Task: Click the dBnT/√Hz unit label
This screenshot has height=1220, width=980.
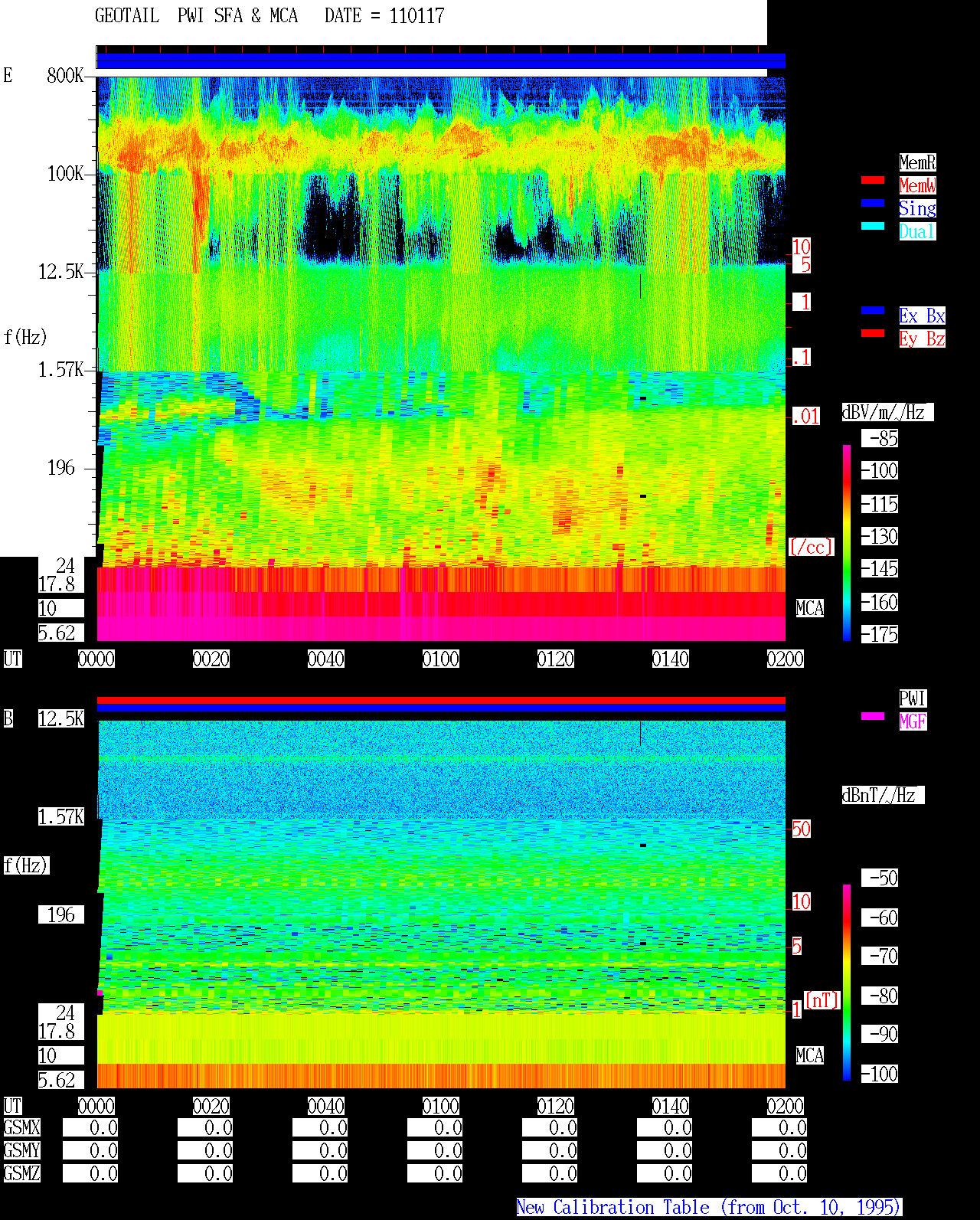Action: [x=883, y=795]
